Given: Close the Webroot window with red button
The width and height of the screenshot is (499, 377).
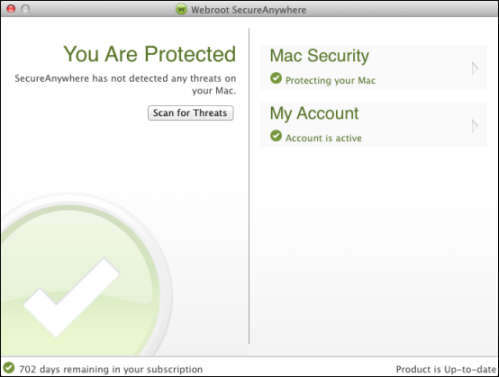Looking at the screenshot, I should 11,9.
